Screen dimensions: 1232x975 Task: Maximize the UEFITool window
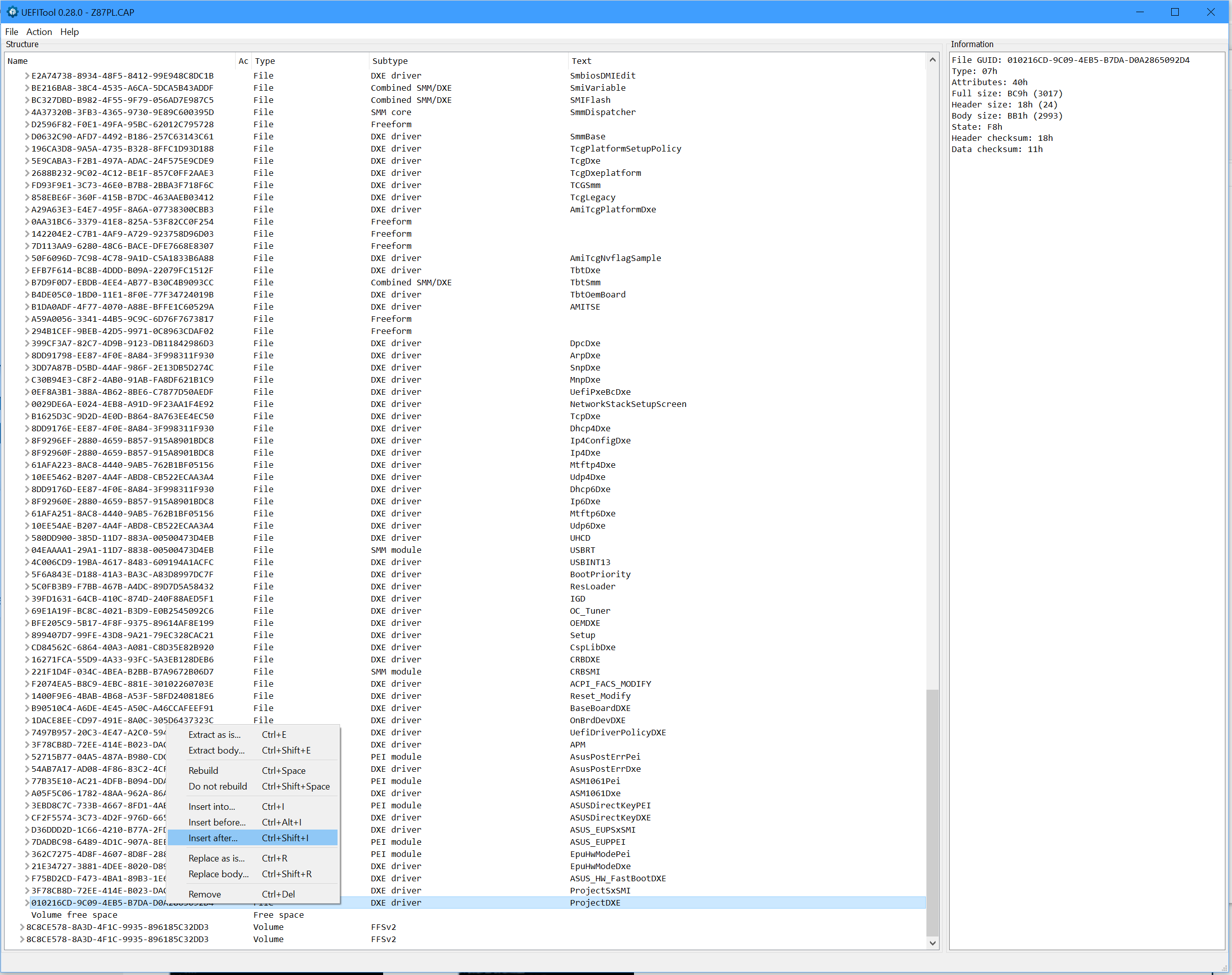tap(1175, 12)
